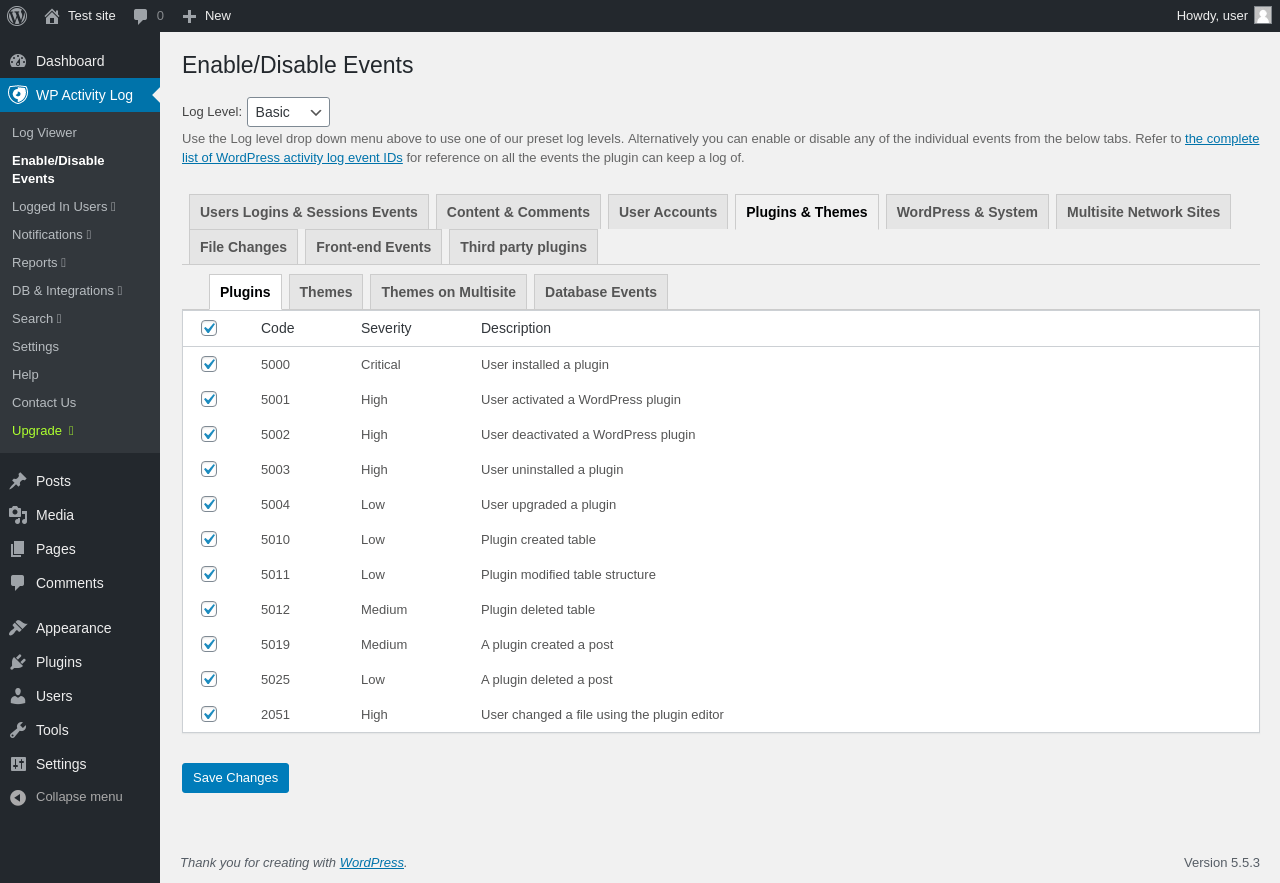Open the Log Viewer submenu item
This screenshot has width=1280, height=883.
tap(44, 133)
